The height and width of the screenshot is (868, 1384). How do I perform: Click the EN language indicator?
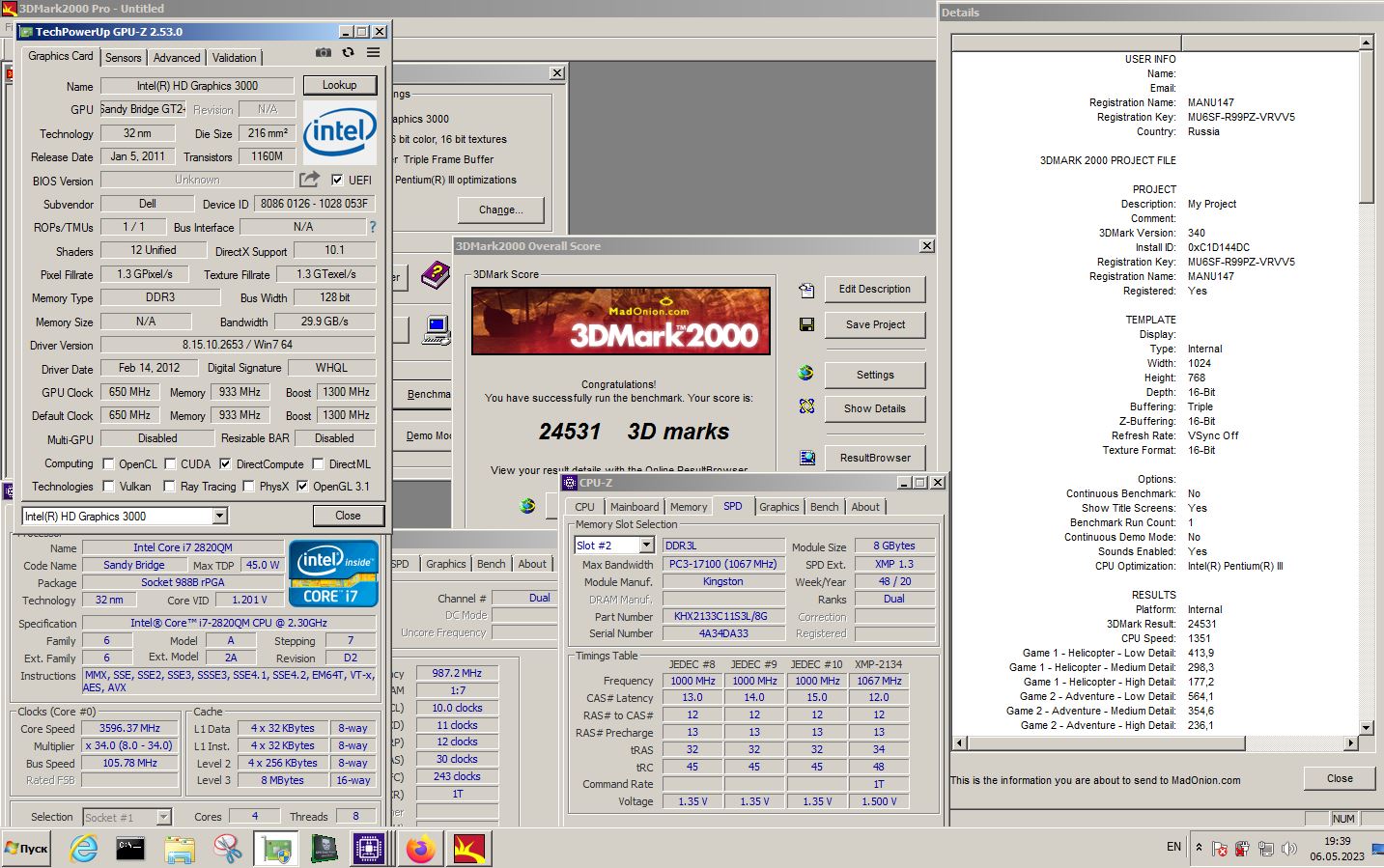coord(1173,847)
